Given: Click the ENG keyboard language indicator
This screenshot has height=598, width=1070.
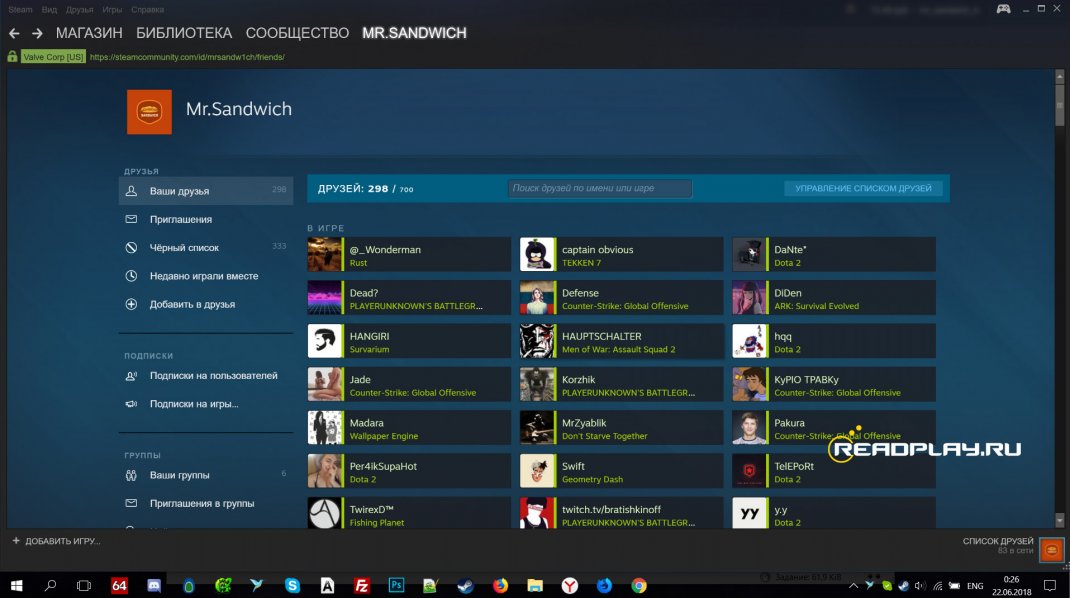Looking at the screenshot, I should [975, 586].
